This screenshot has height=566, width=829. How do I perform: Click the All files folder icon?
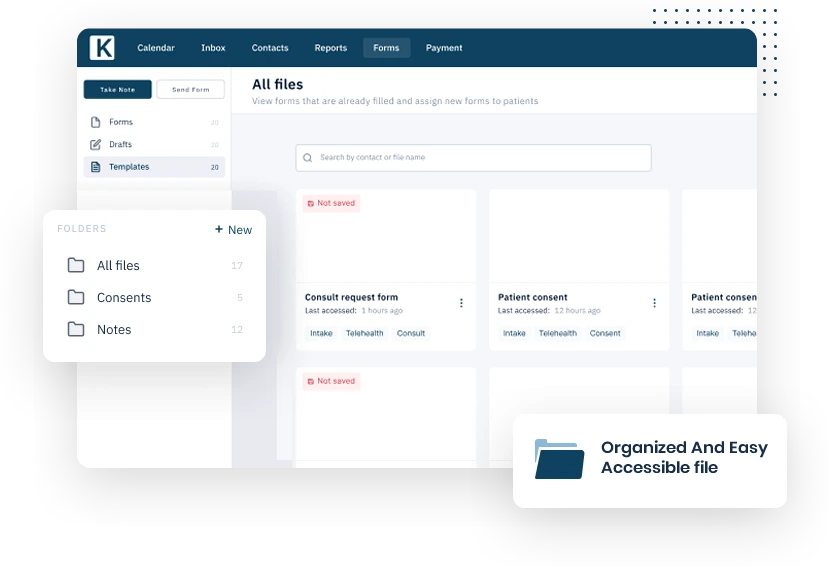(x=76, y=266)
